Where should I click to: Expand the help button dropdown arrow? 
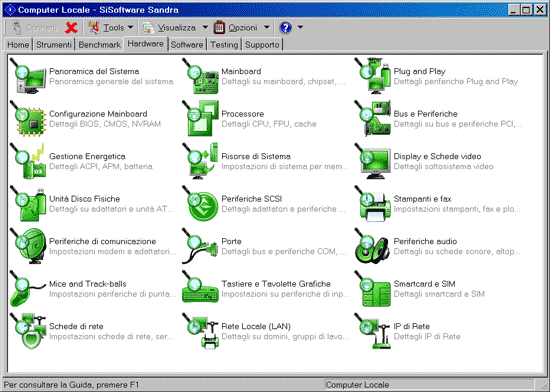click(300, 27)
